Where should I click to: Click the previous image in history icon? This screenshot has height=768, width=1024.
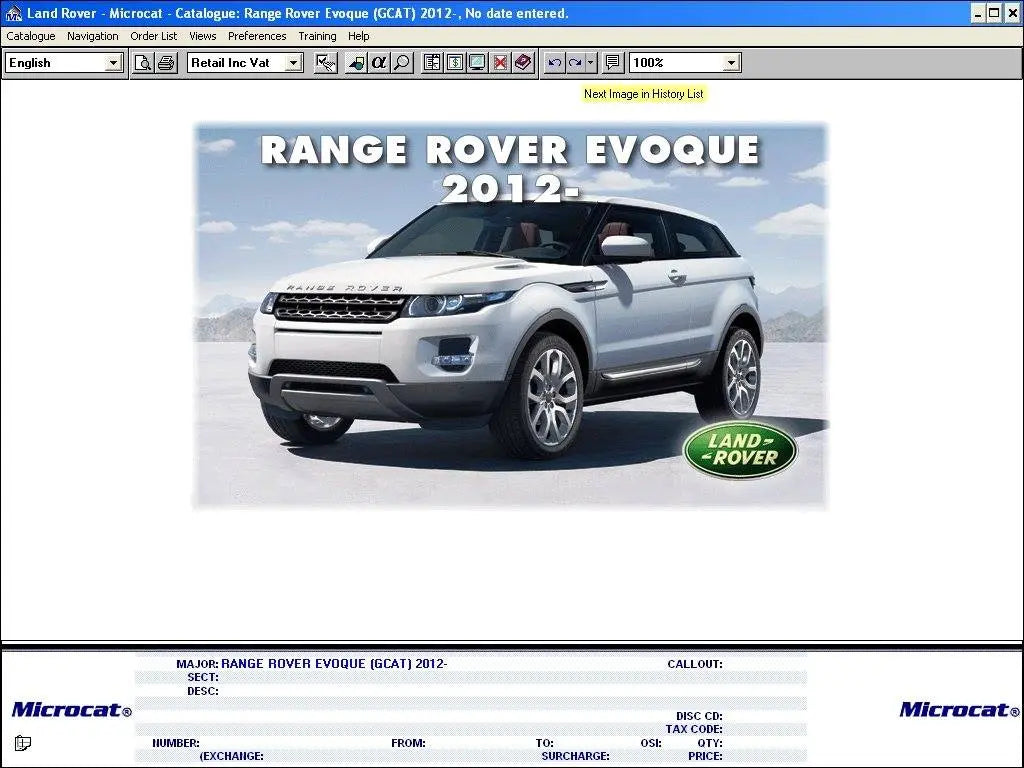click(557, 62)
